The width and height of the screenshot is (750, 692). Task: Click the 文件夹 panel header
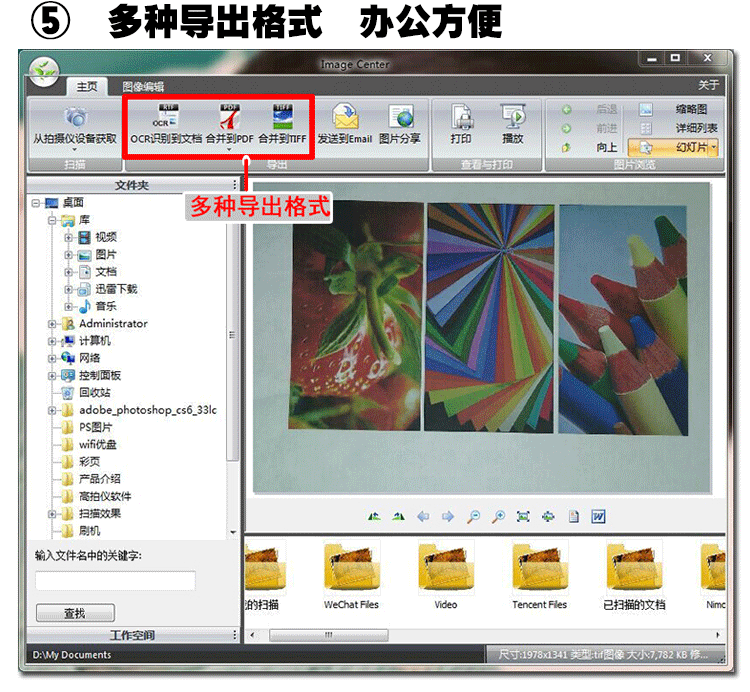pos(132,185)
